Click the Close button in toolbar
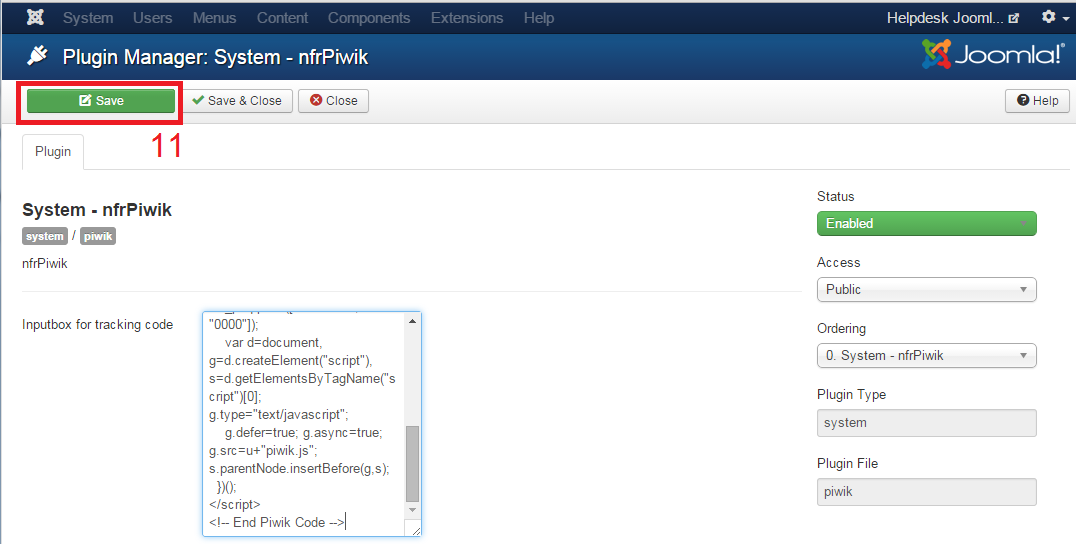The width and height of the screenshot is (1076, 544). (x=334, y=101)
